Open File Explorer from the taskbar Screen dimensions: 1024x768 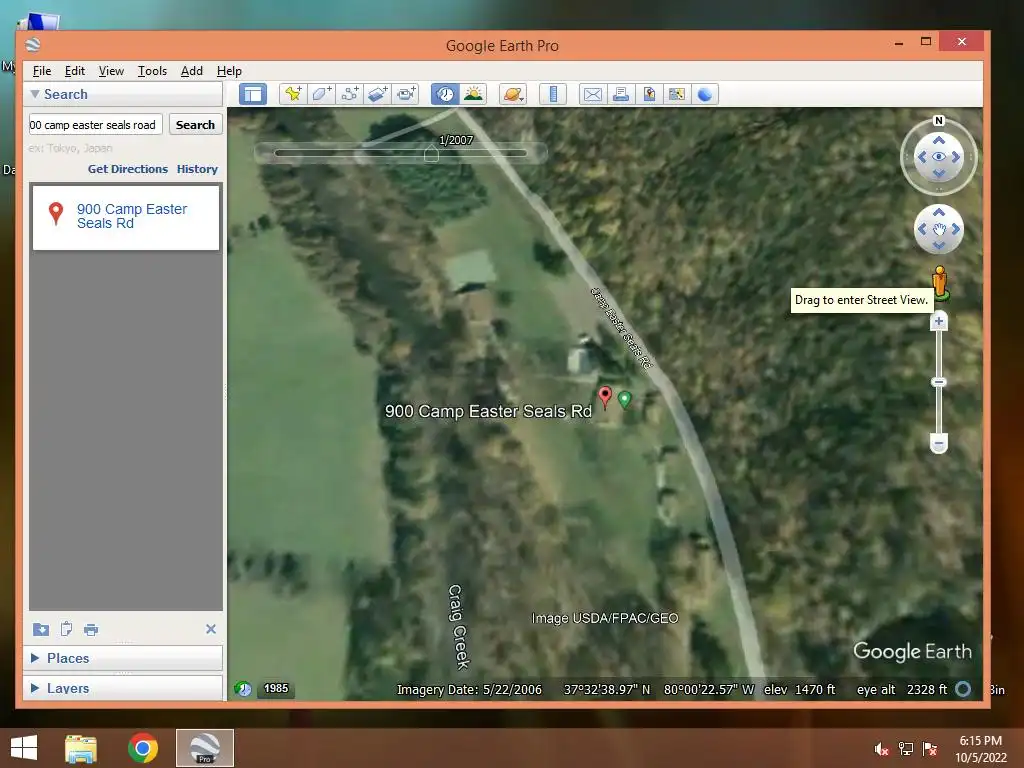81,748
